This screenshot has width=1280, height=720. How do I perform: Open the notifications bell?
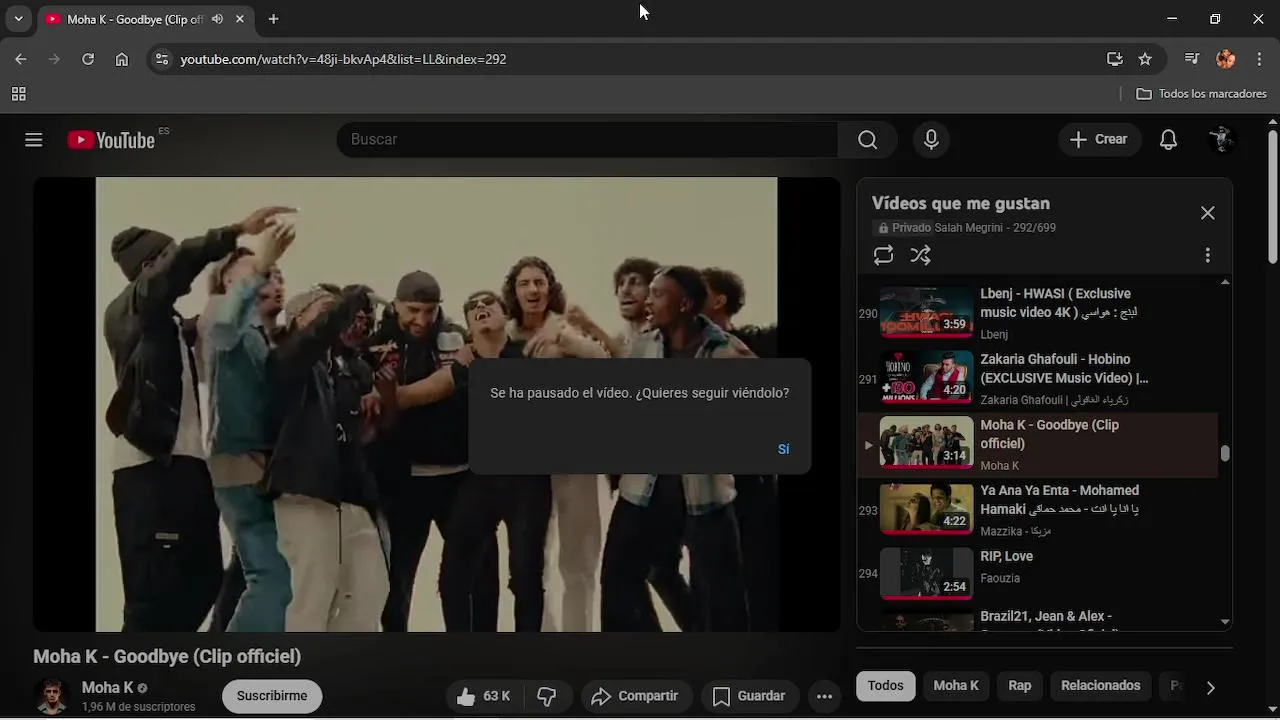[x=1168, y=140]
